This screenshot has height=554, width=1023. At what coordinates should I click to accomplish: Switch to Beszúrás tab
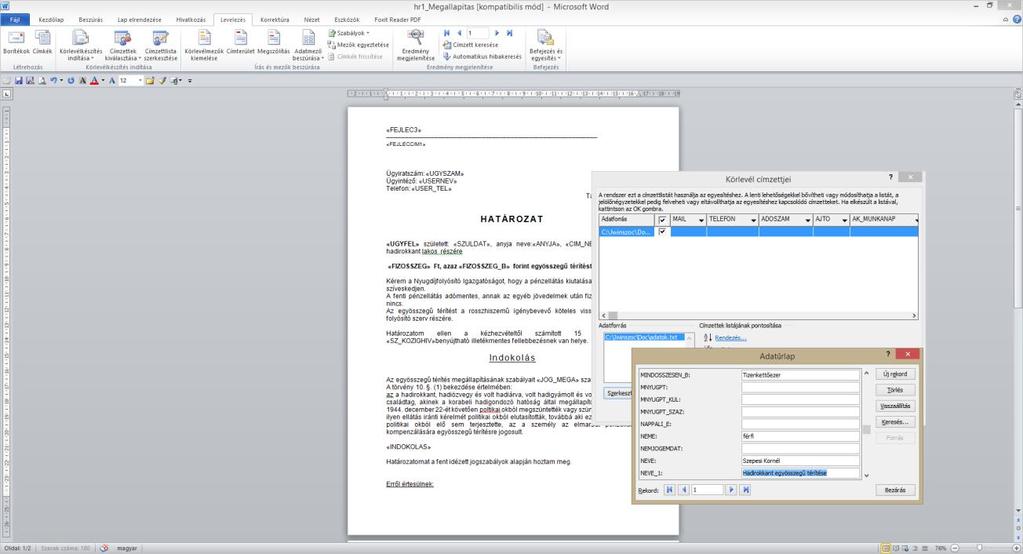(x=90, y=20)
